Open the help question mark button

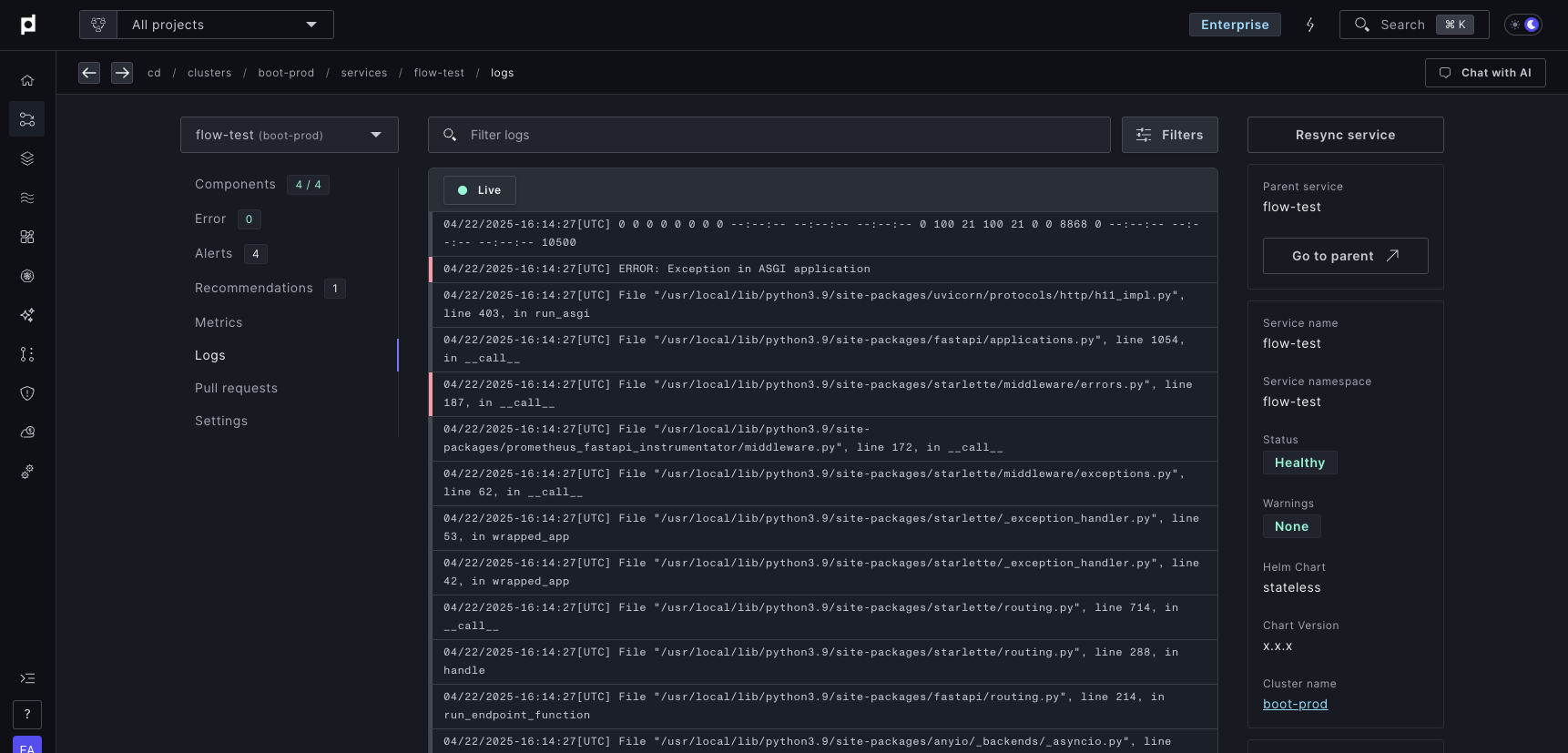click(x=27, y=715)
